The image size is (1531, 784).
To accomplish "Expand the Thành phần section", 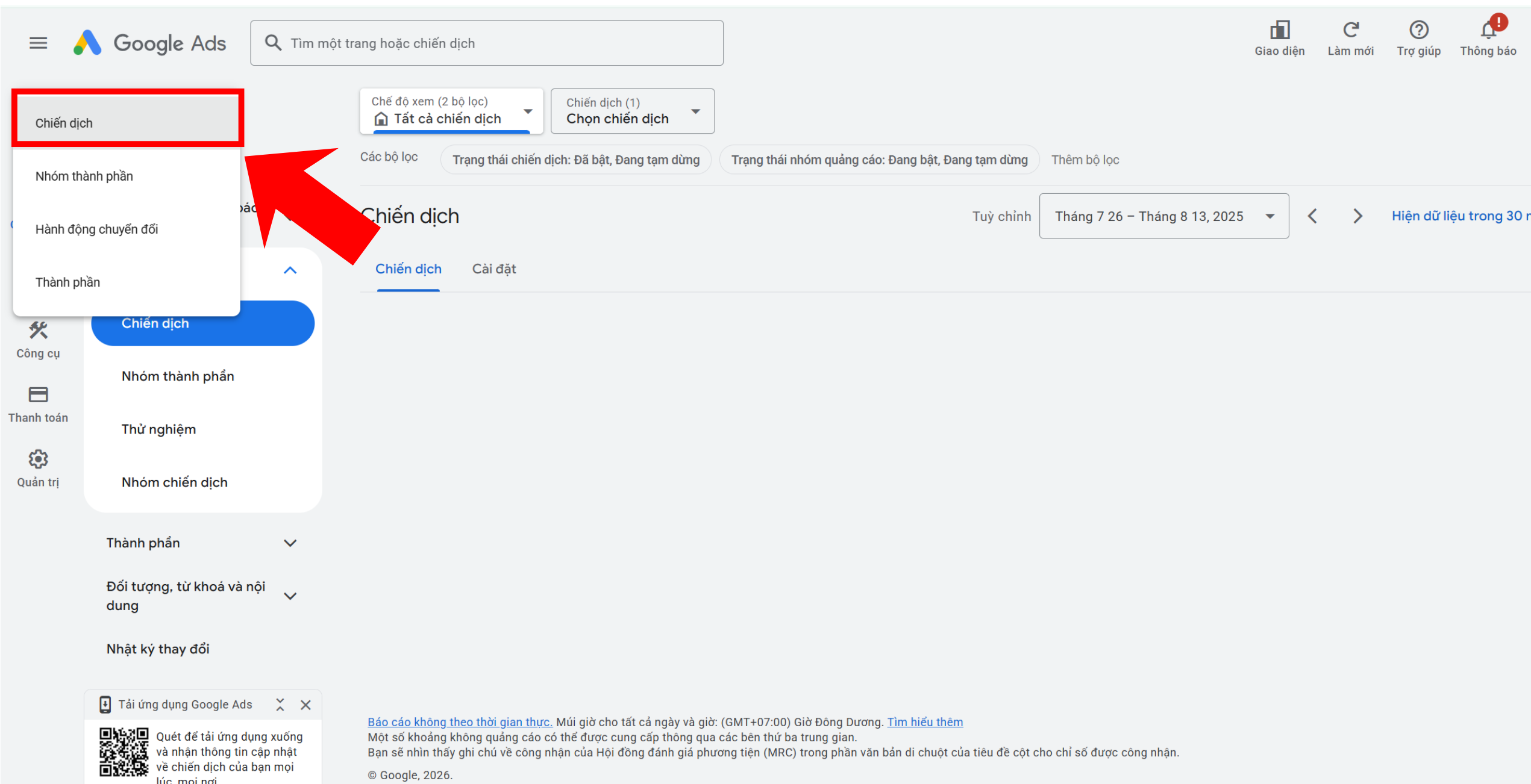I will [290, 543].
